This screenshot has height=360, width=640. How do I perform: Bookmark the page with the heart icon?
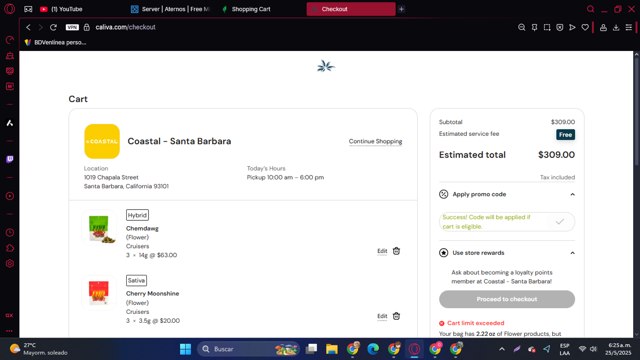[585, 27]
